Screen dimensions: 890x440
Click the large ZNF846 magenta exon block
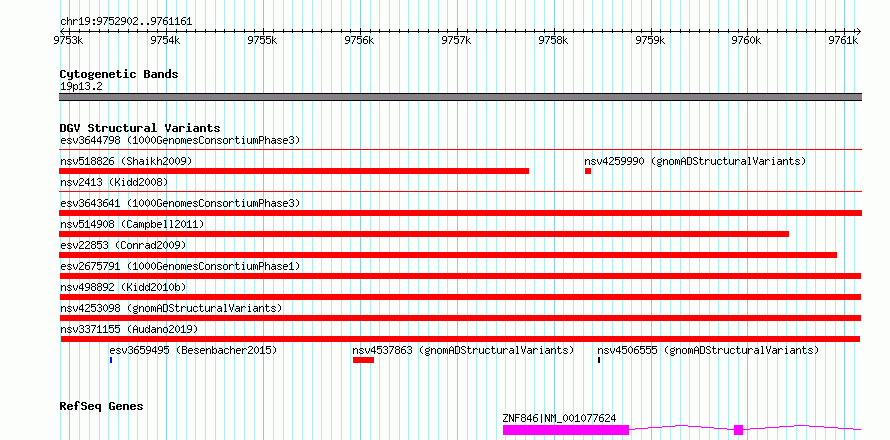(x=566, y=430)
